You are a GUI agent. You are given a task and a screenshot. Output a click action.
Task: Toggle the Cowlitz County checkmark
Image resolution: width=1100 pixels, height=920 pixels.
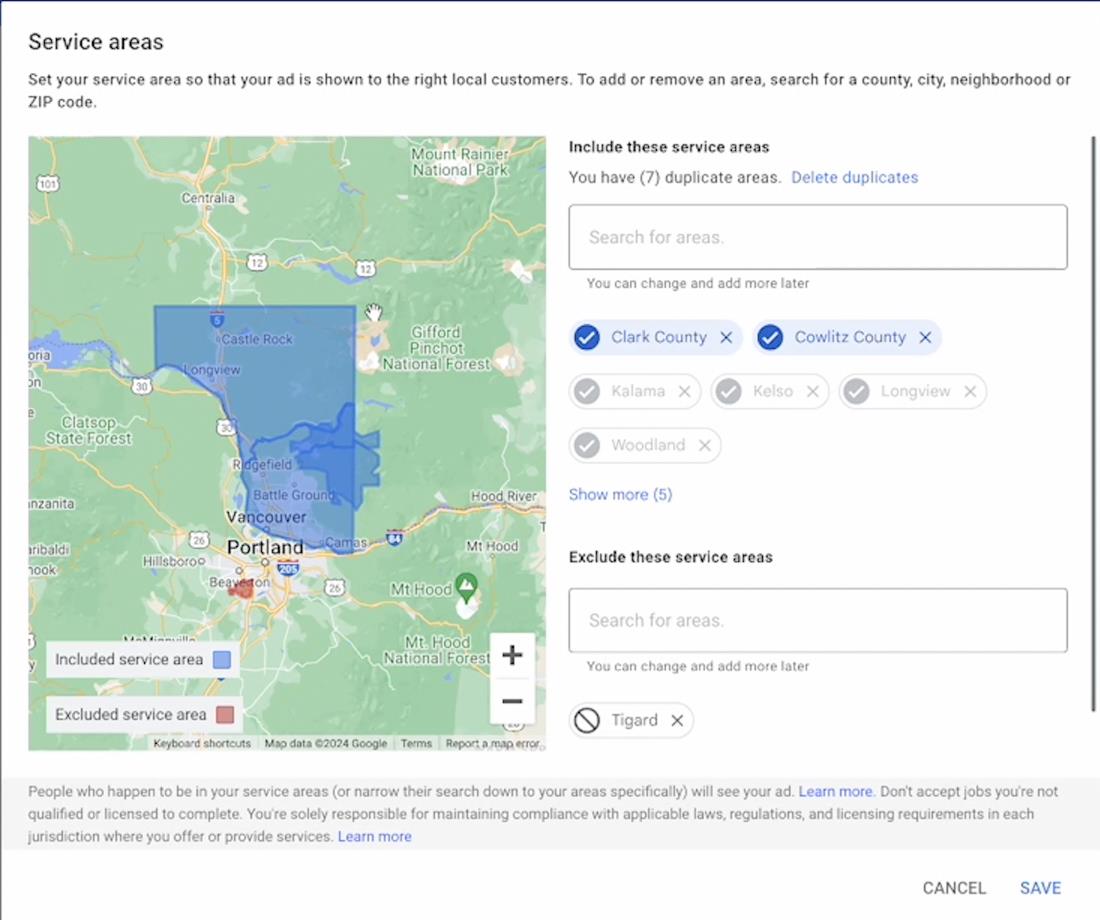coord(770,338)
